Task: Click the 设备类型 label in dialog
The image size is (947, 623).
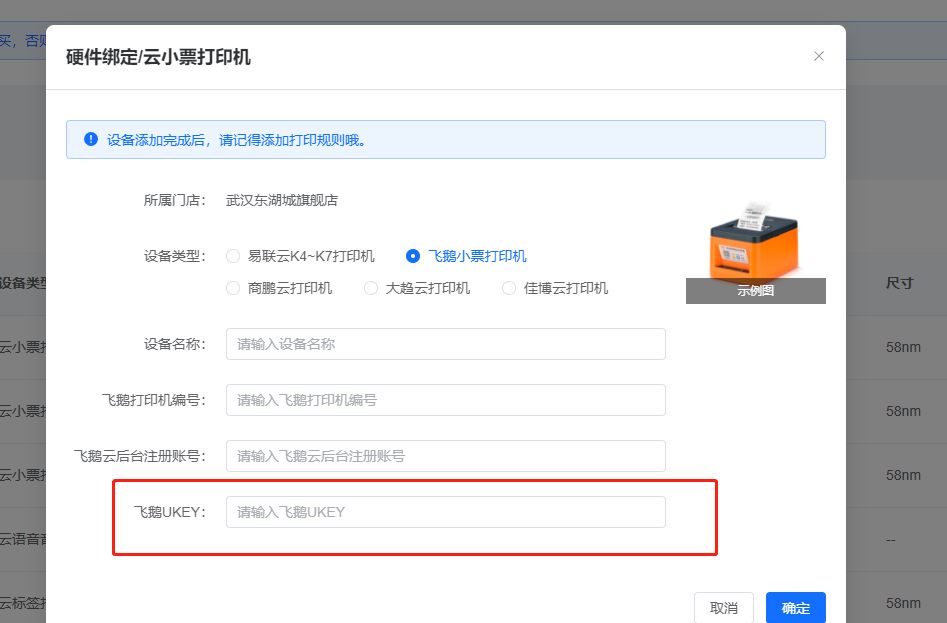Action: click(x=175, y=257)
